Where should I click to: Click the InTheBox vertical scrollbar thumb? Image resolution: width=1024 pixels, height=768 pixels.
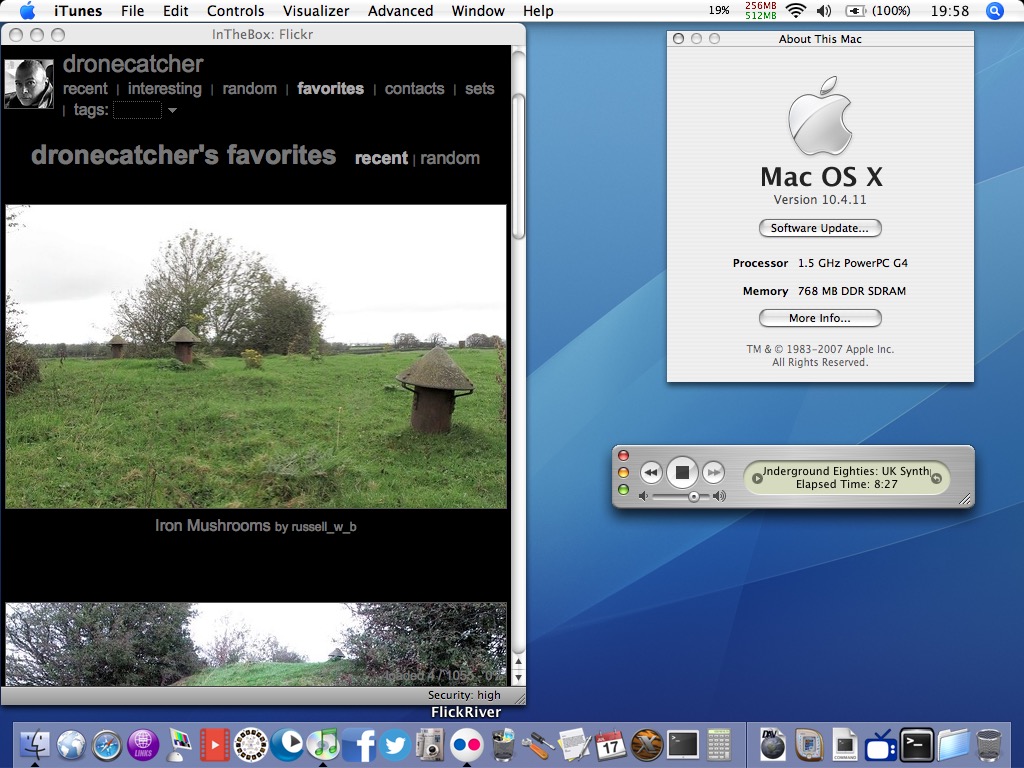point(519,167)
